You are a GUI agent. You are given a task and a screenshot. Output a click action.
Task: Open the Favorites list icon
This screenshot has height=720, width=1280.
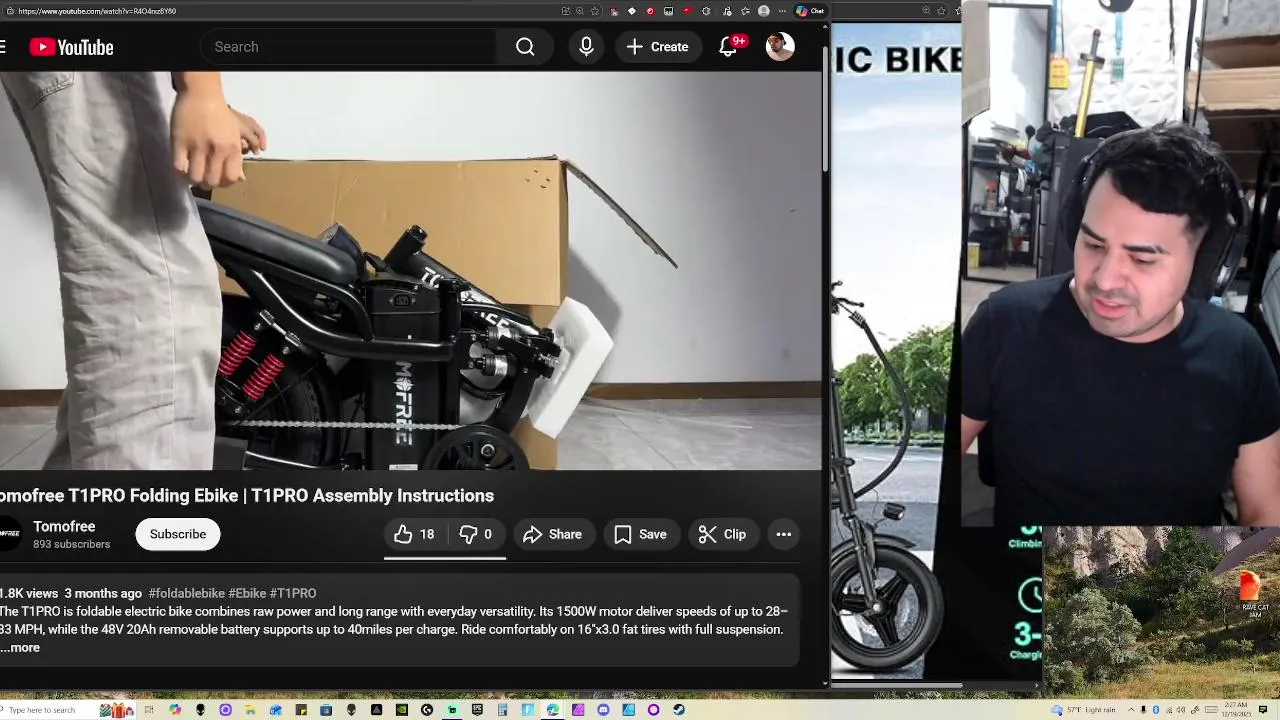(x=745, y=11)
